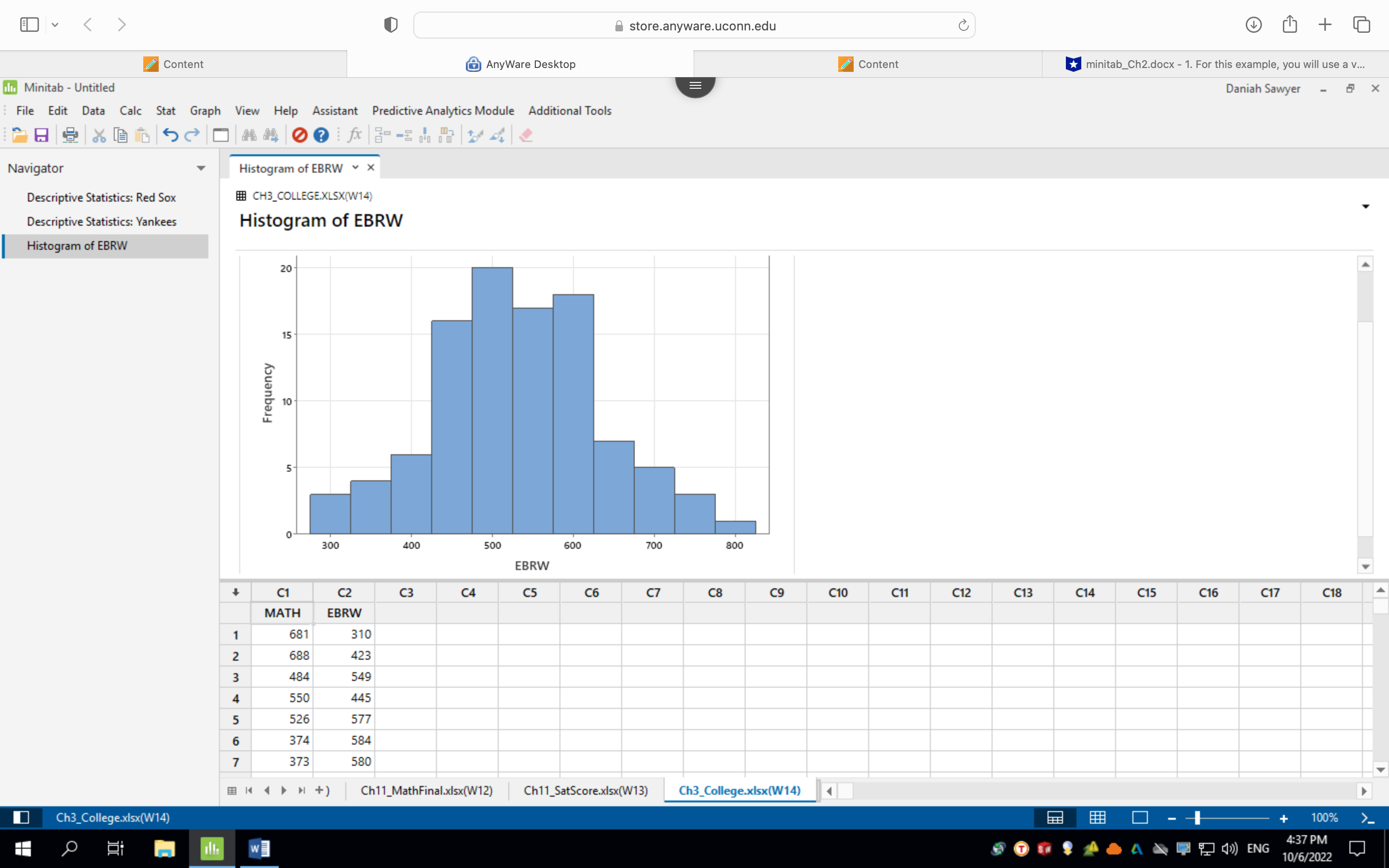Switch to worksheet-only grid view
1389x868 pixels.
1097,817
